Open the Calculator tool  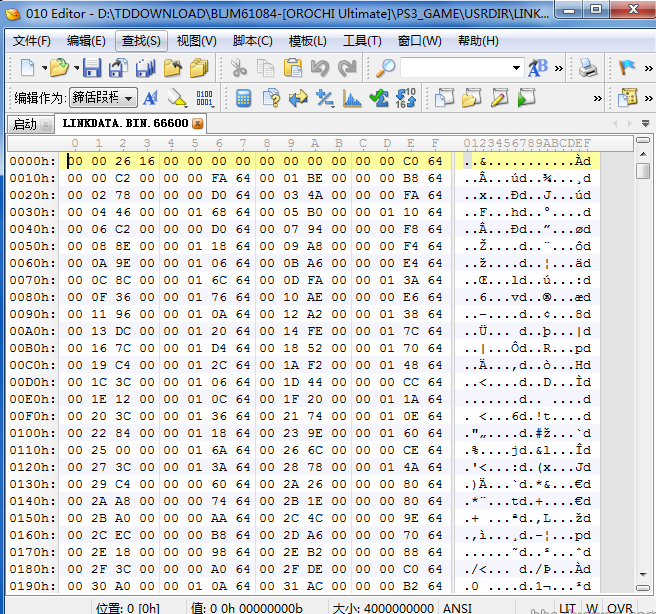[x=243, y=98]
